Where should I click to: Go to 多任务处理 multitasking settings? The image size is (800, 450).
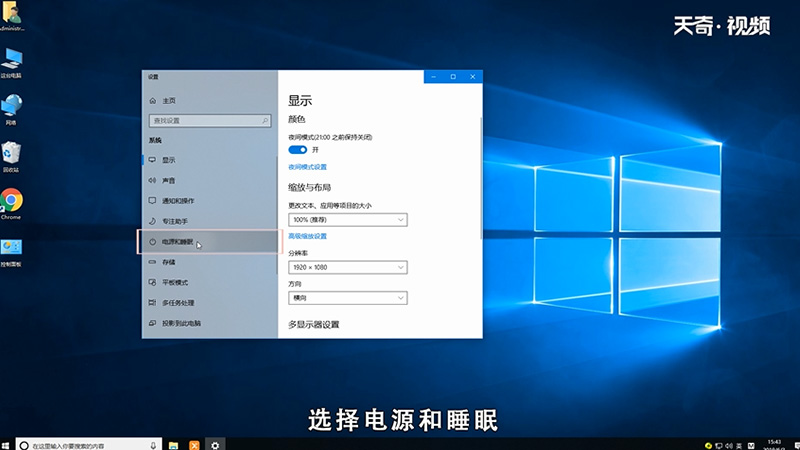(210, 303)
